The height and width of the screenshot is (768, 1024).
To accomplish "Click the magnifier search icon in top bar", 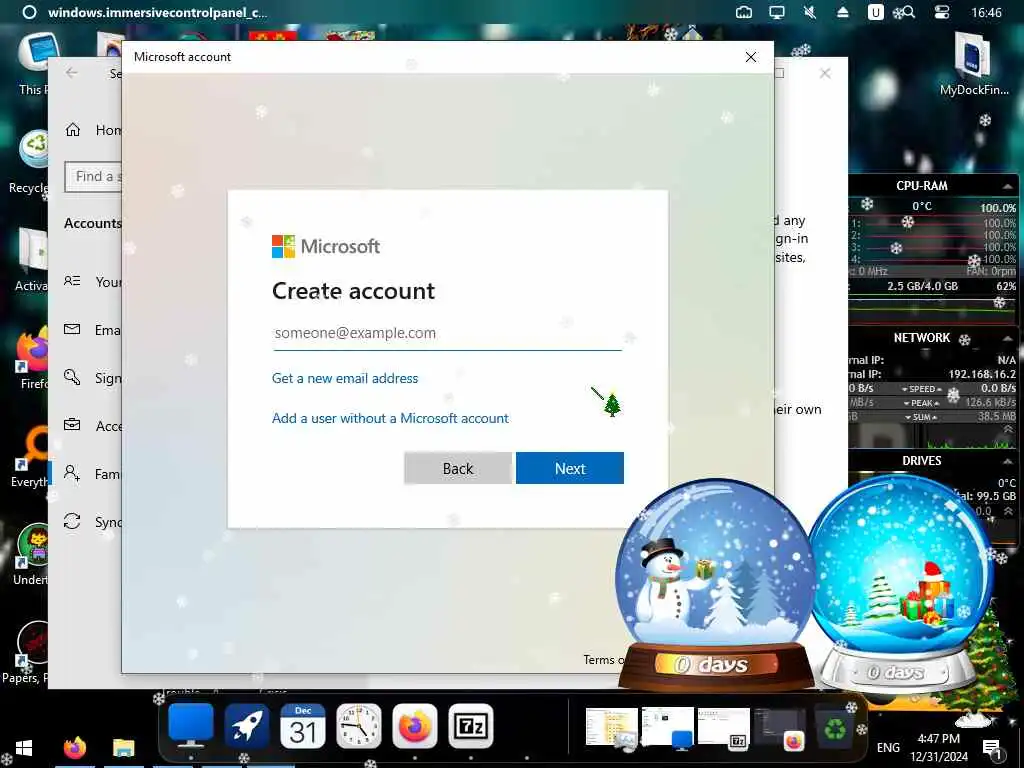I will tap(906, 12).
